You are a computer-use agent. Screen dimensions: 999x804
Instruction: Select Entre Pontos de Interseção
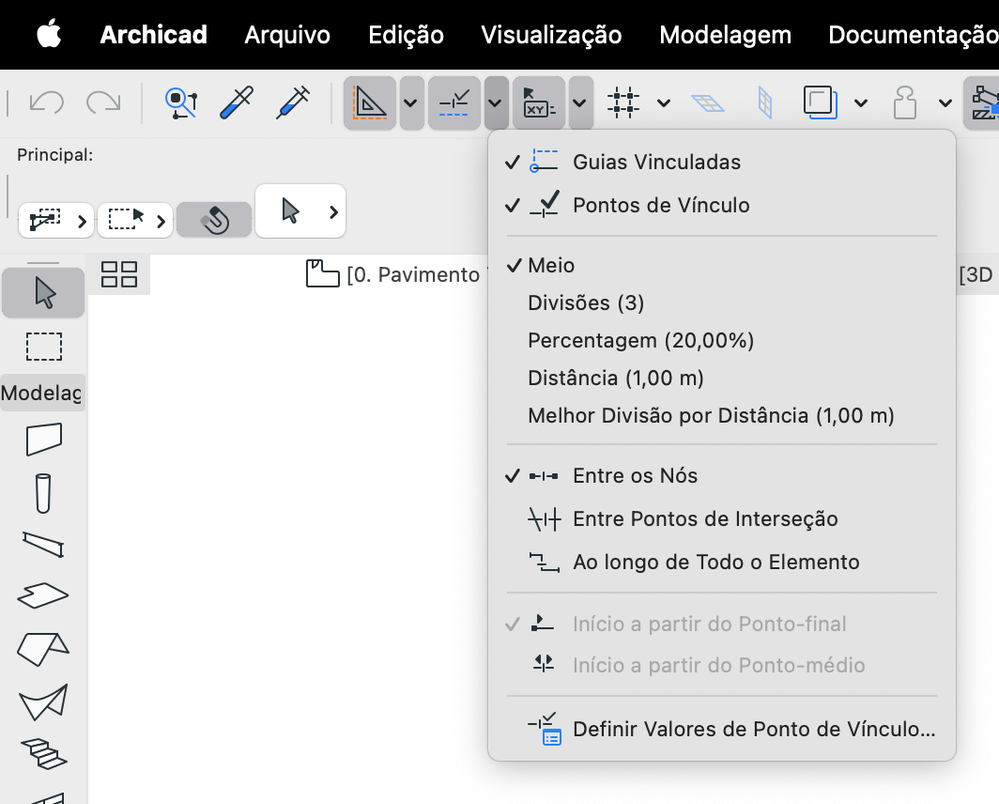[721, 519]
